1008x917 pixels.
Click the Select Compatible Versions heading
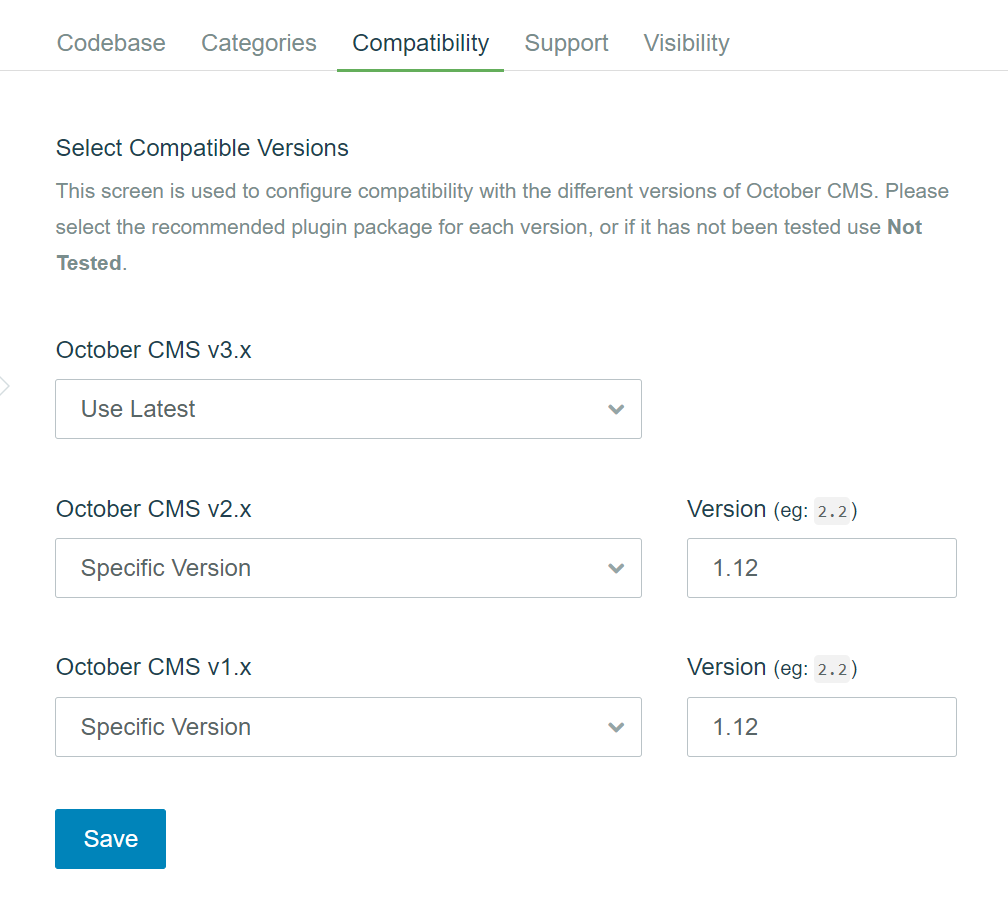click(201, 147)
